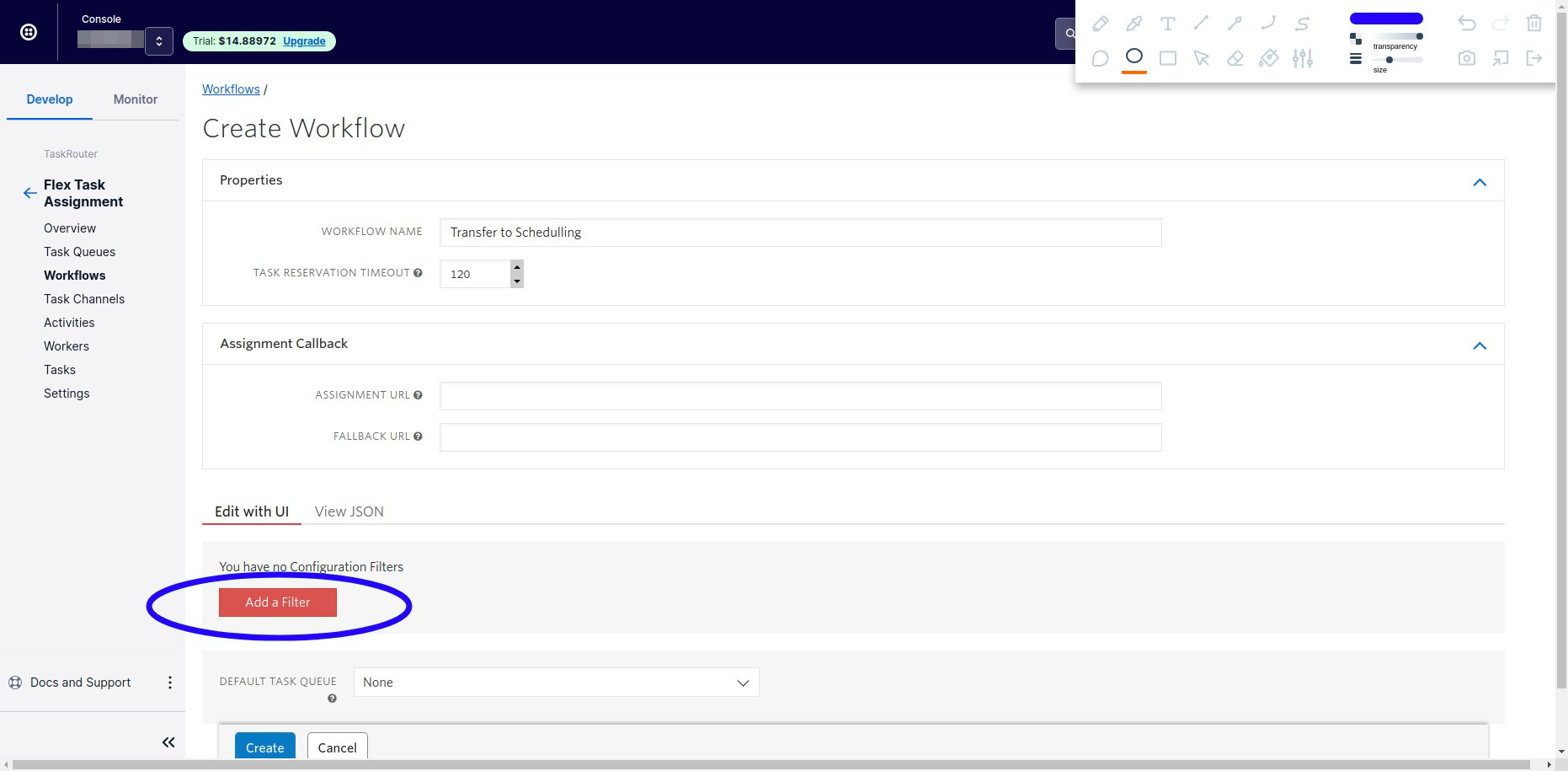Click the line size stacked-bars icon
This screenshot has height=771, width=1568.
click(1356, 58)
